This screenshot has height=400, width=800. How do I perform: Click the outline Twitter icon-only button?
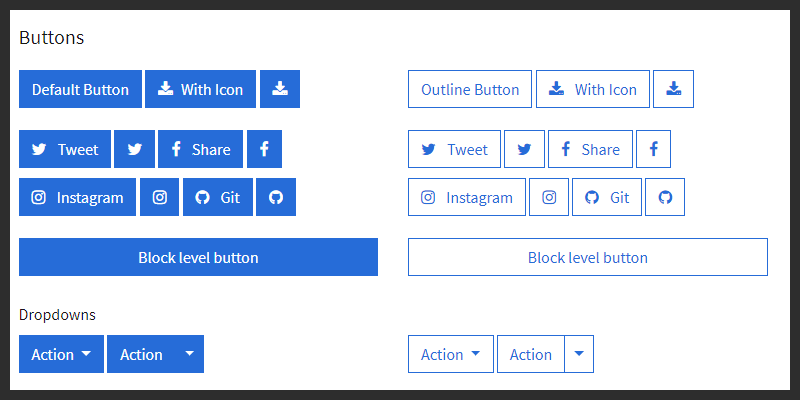(x=524, y=149)
